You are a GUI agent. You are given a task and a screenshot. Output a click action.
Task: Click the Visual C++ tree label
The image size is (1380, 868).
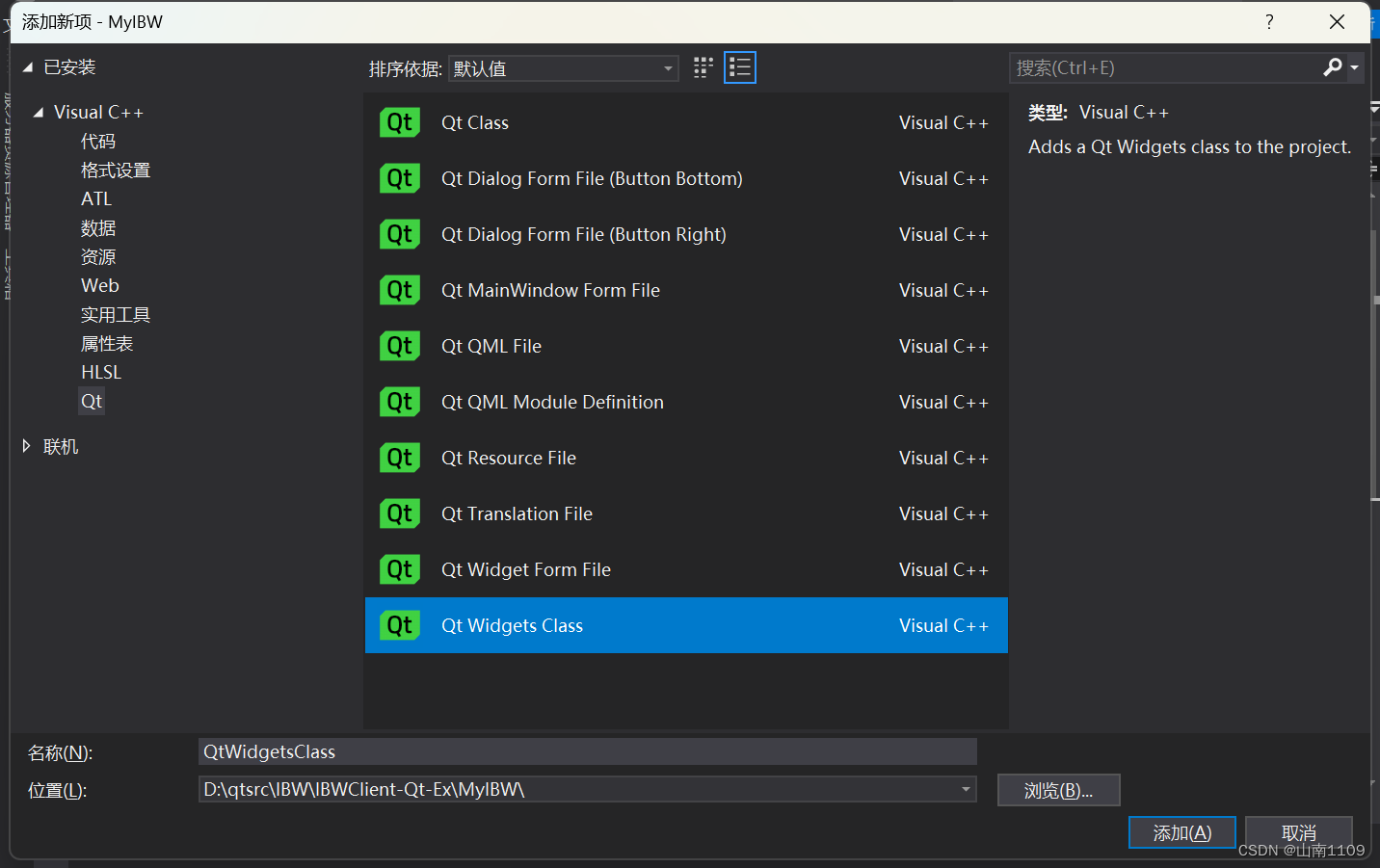[x=98, y=113]
